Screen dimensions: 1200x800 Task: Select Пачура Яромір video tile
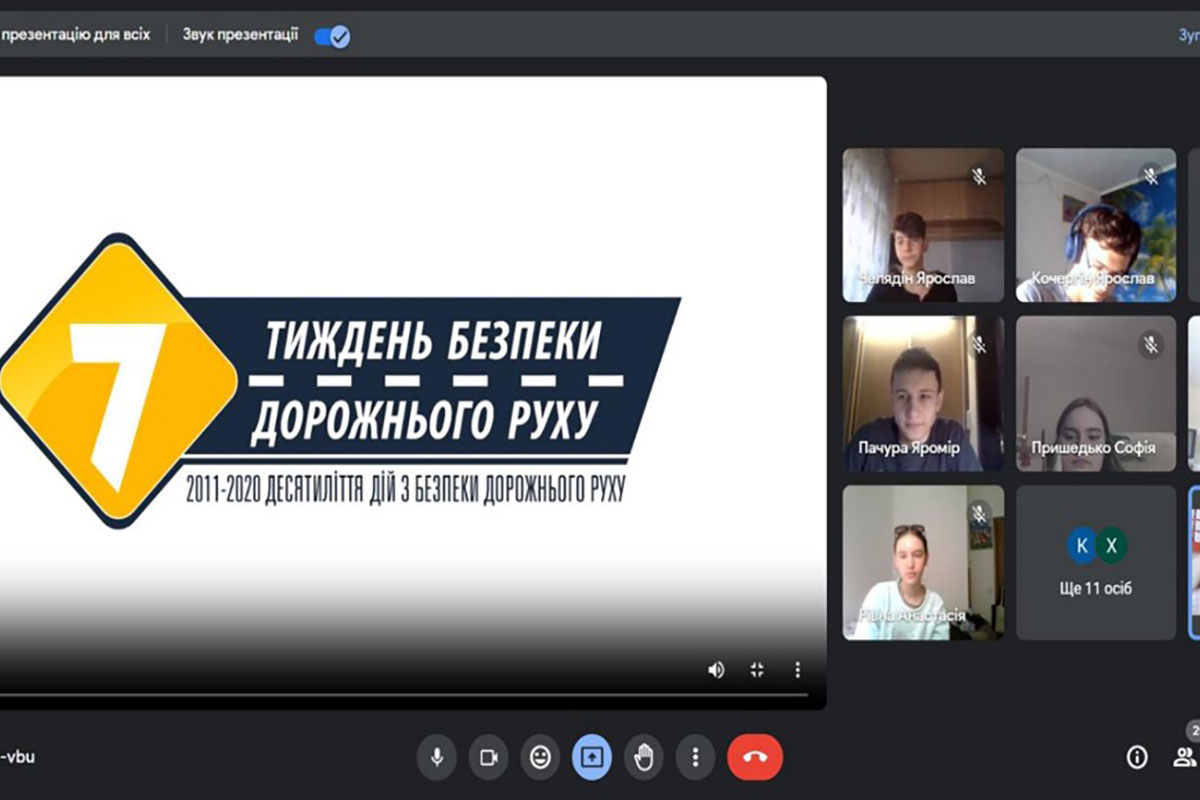tap(923, 394)
